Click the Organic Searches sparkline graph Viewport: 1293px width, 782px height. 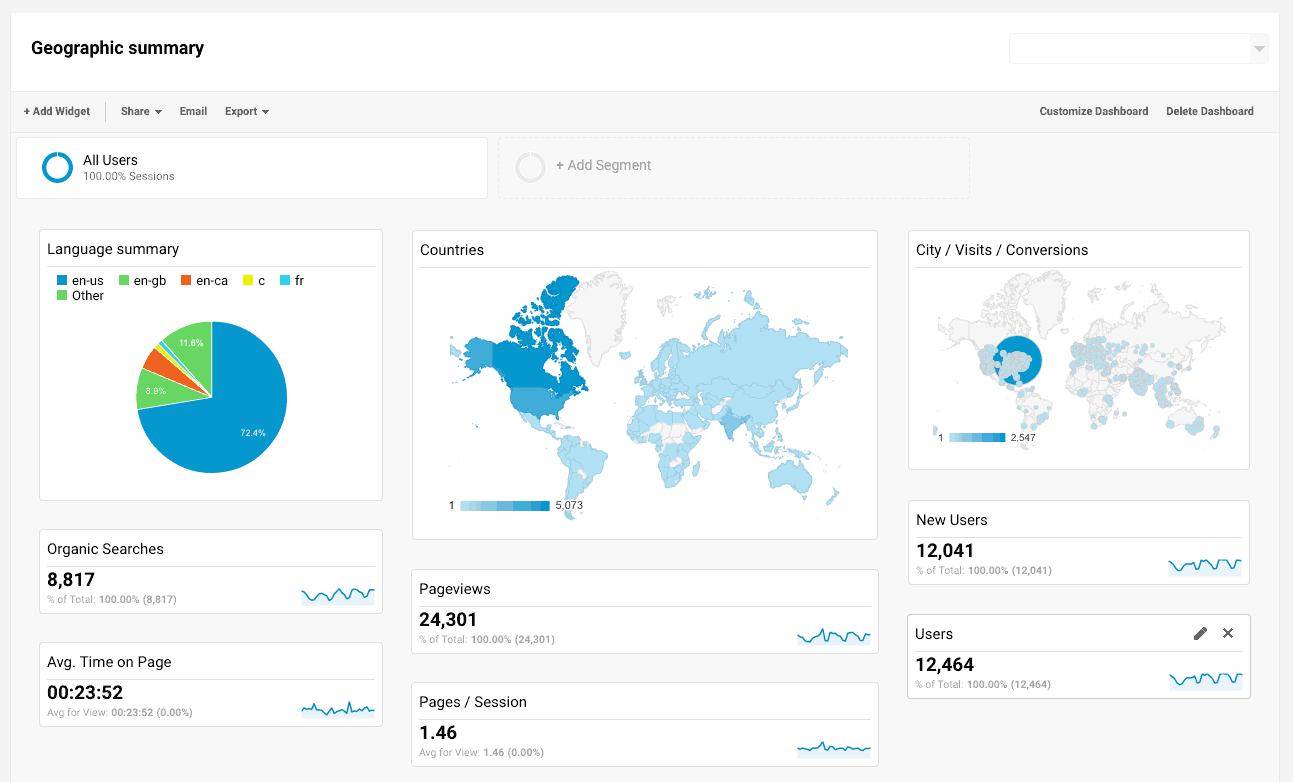coord(337,594)
